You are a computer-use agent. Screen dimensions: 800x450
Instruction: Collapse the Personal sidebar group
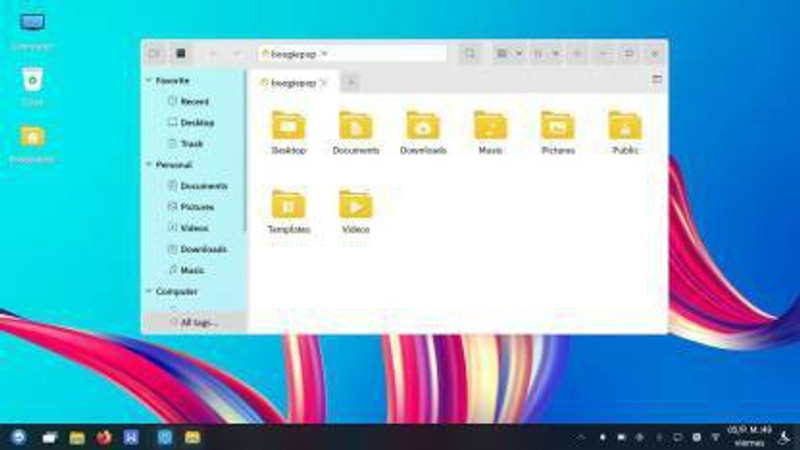pyautogui.click(x=149, y=164)
